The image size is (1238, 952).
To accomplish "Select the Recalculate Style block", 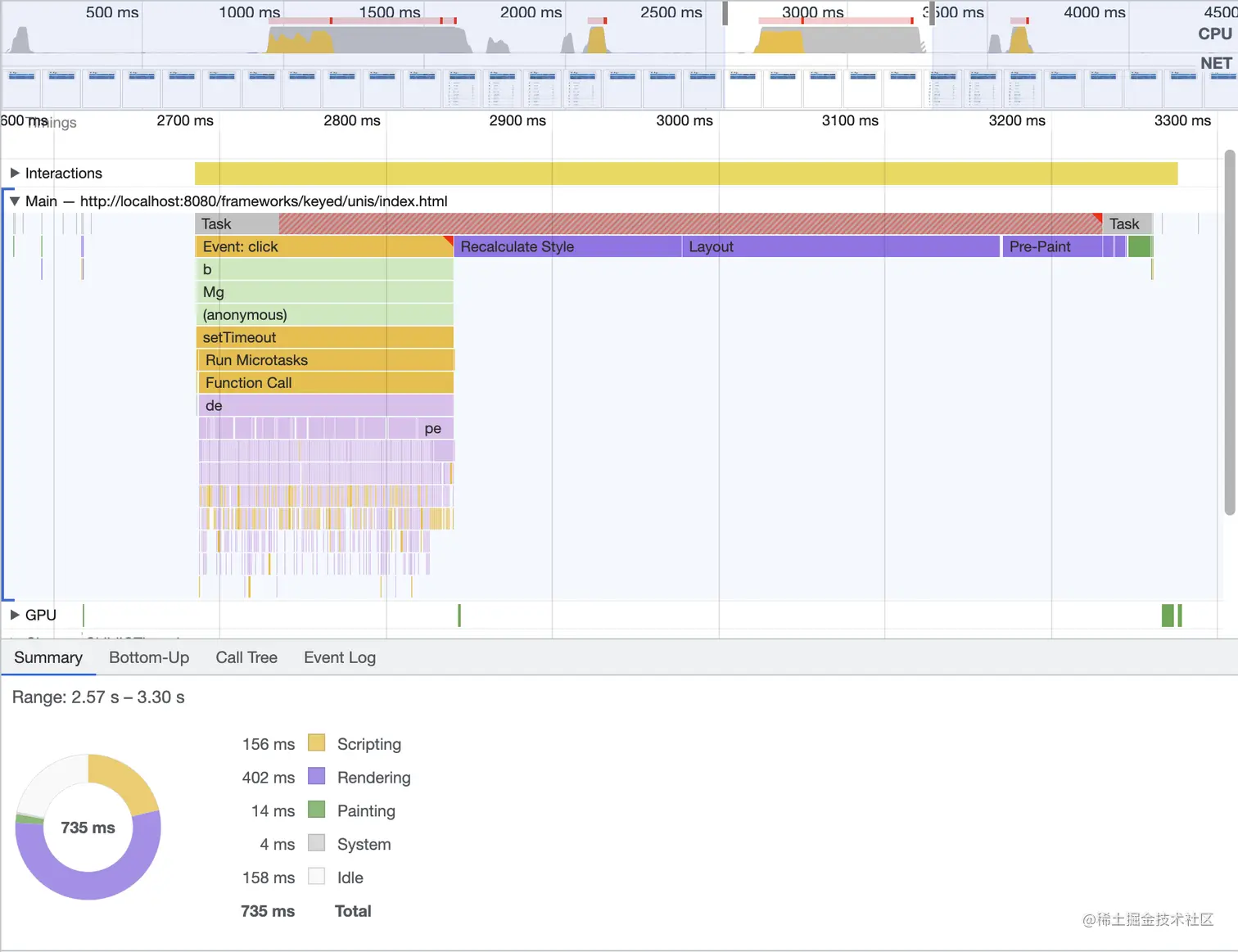I will pyautogui.click(x=568, y=246).
